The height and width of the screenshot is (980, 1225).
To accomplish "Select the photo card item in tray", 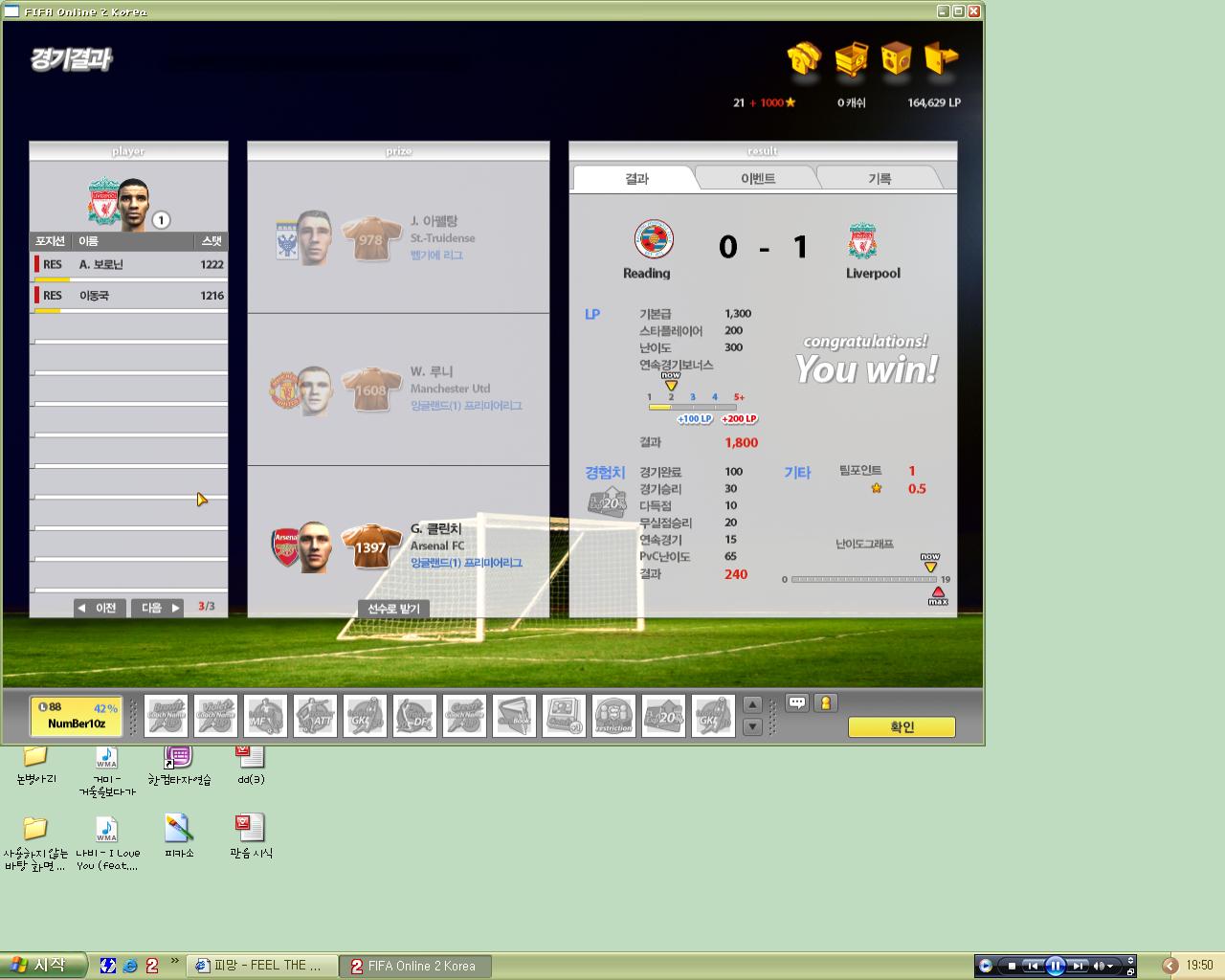I will [564, 716].
